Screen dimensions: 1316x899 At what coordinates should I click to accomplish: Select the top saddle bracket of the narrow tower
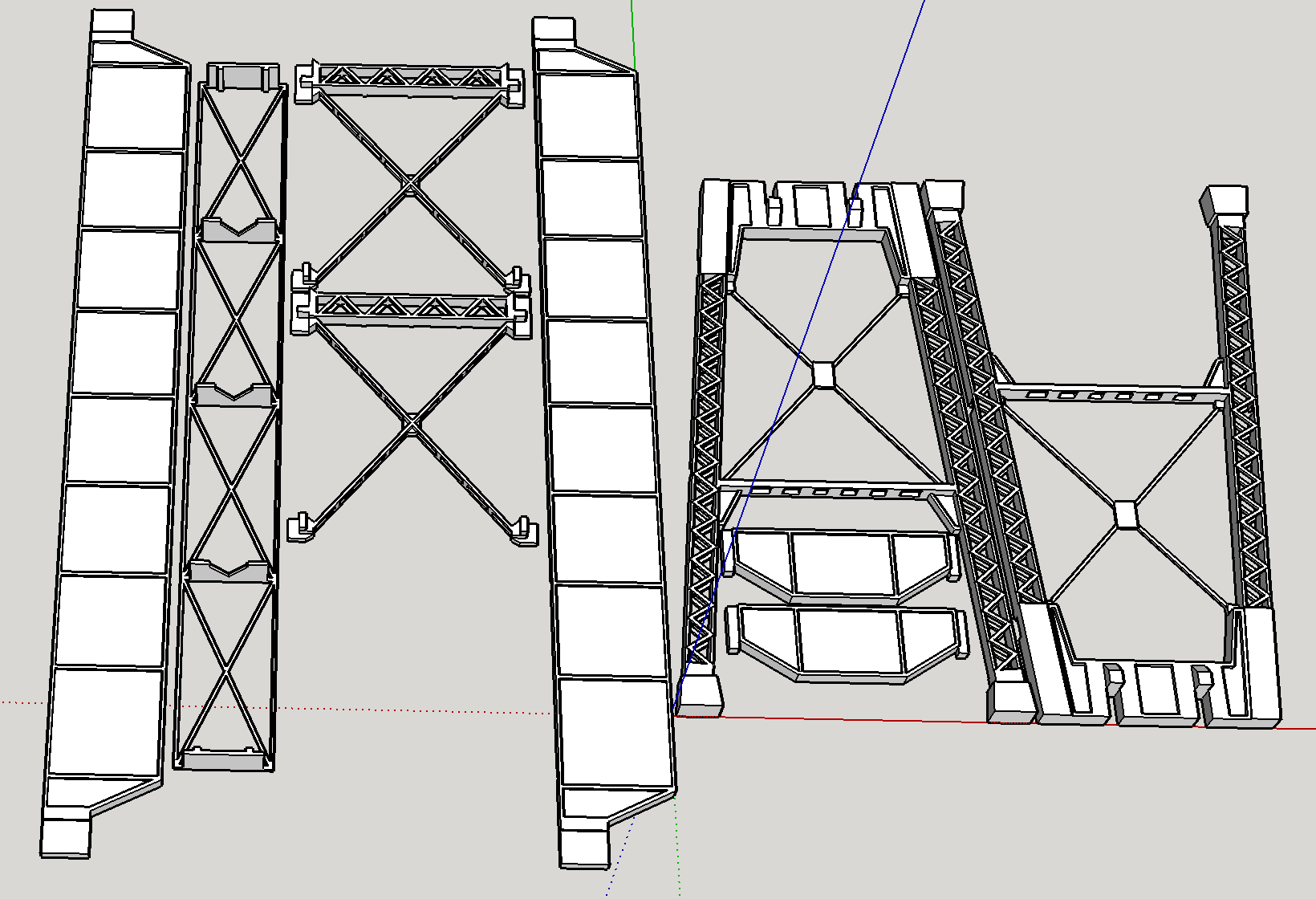tap(243, 77)
